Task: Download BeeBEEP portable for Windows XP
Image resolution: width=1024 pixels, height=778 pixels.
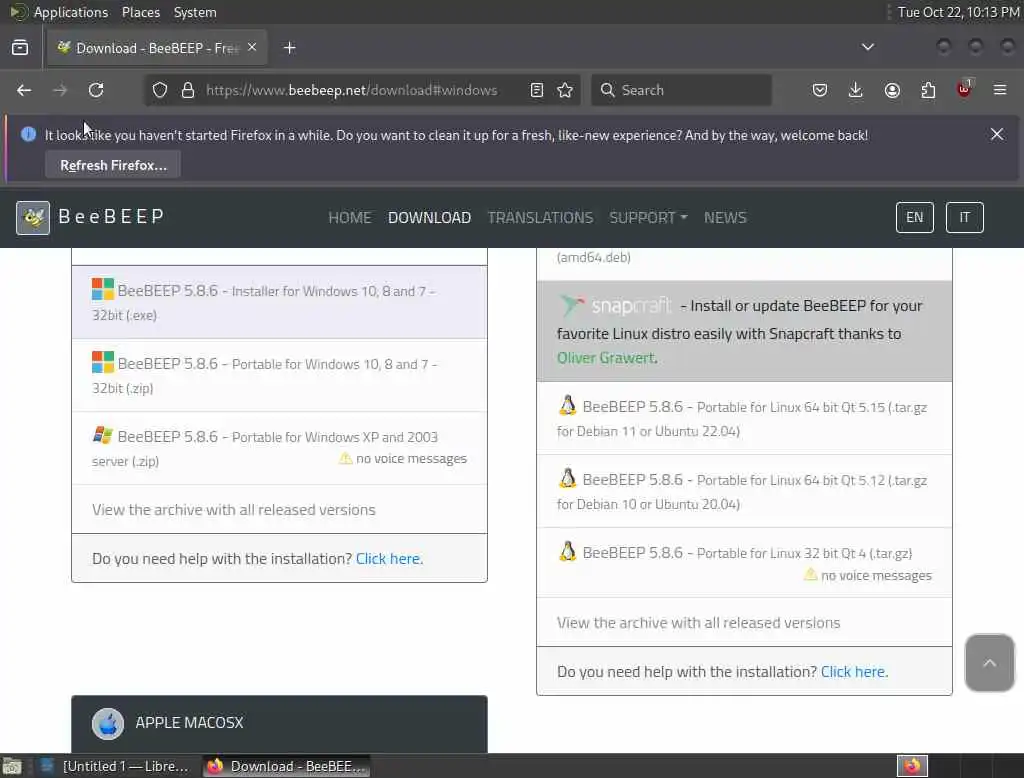Action: [x=280, y=448]
